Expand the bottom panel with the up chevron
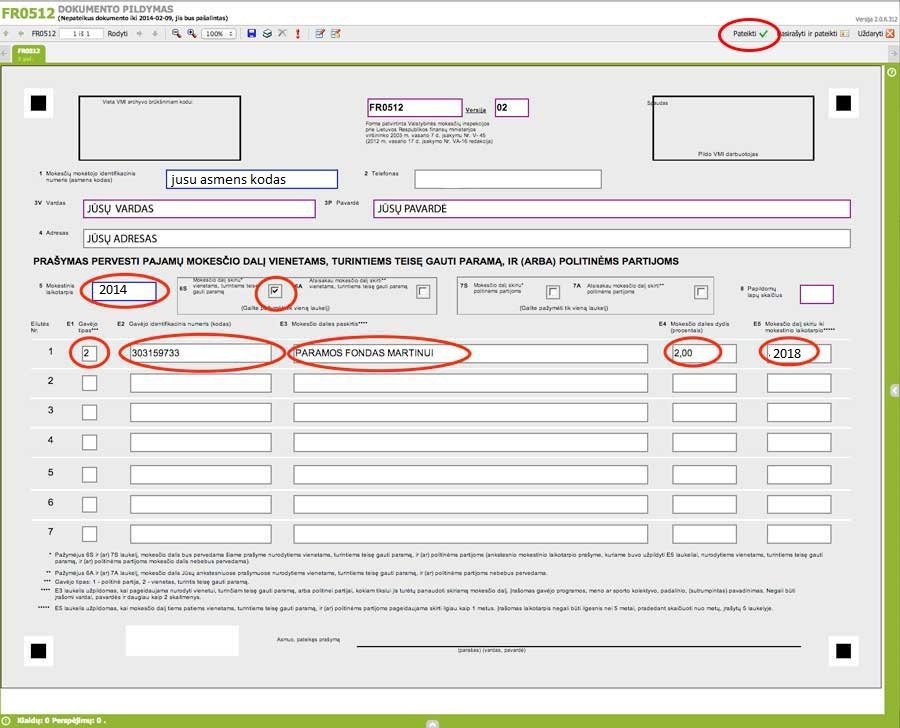Viewport: 900px width, 728px height. pyautogui.click(x=433, y=723)
